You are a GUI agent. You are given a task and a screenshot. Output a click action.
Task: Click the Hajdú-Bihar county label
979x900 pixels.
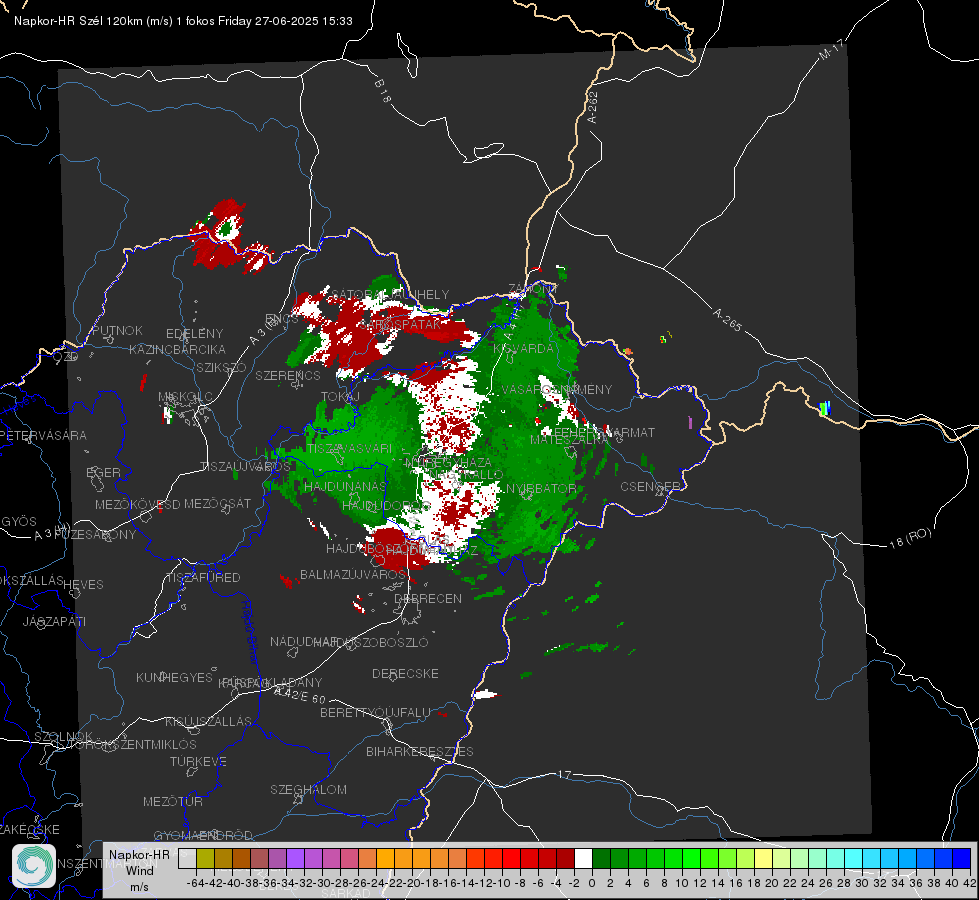tap(250, 632)
